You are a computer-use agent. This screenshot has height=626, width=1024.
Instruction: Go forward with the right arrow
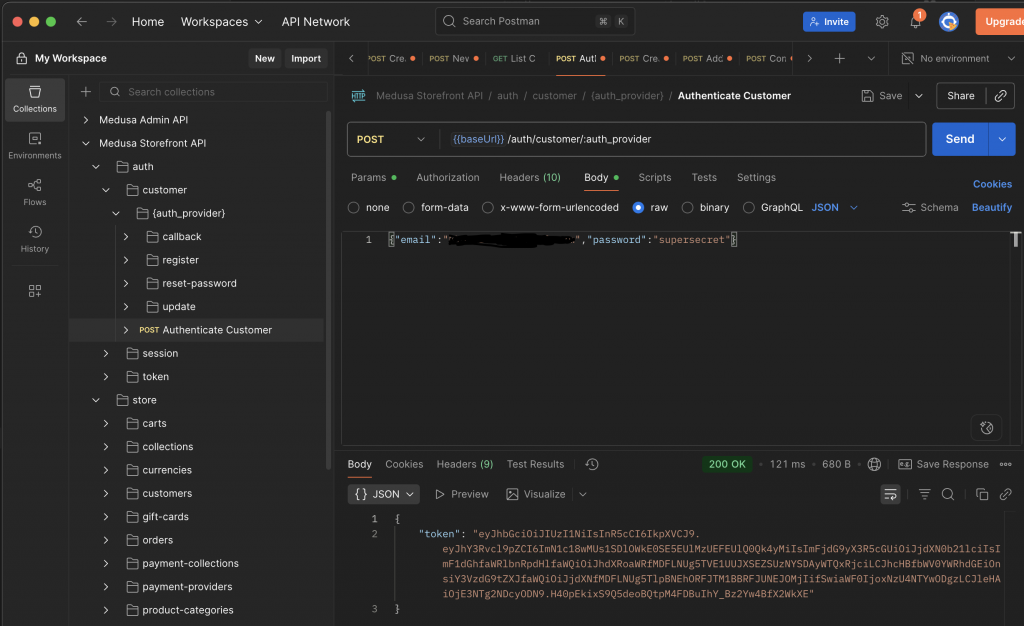pos(112,22)
